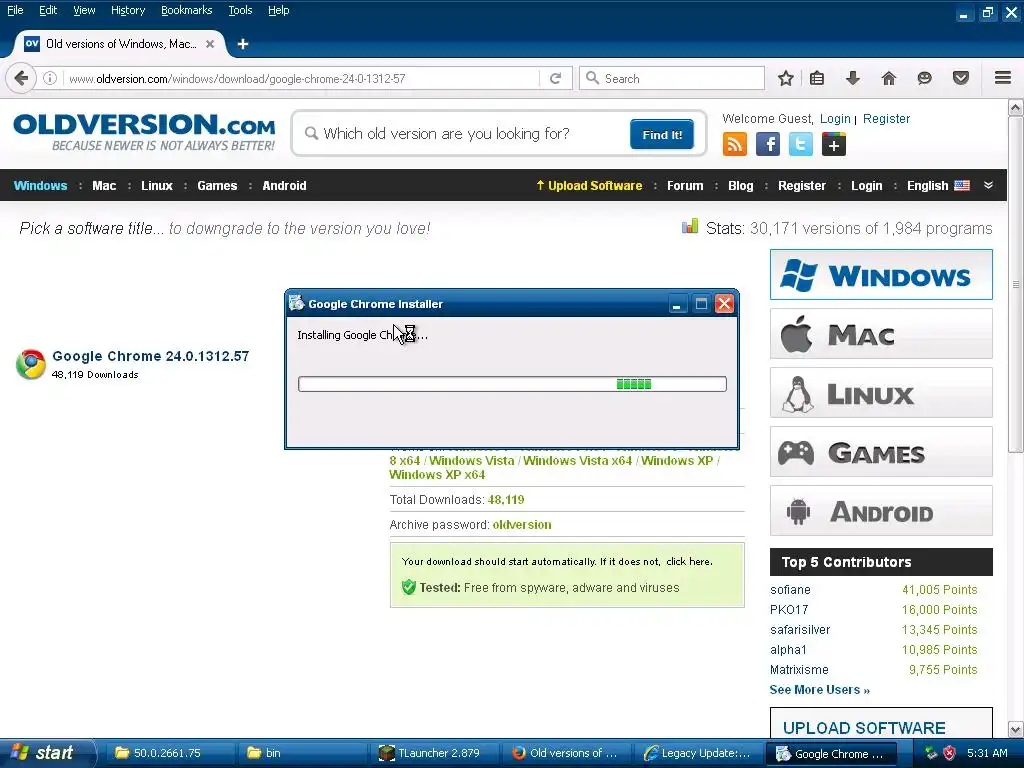Screen dimensions: 1024x768
Task: Open the Edit menu
Action: click(48, 10)
